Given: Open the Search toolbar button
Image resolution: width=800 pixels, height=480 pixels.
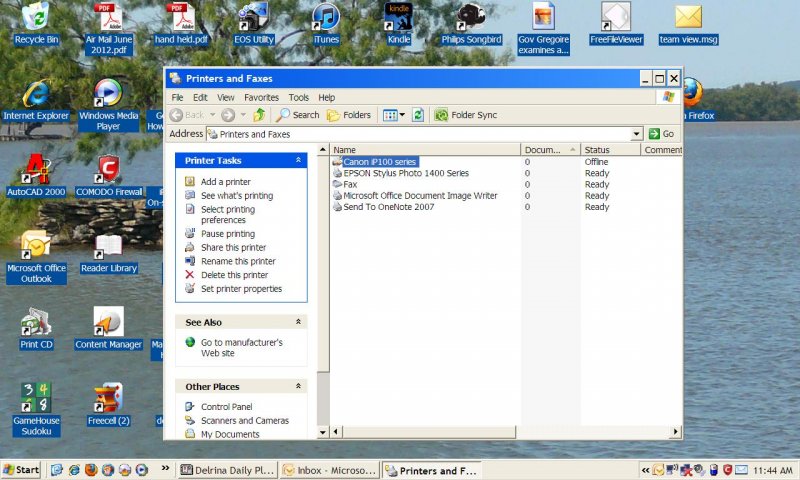Looking at the screenshot, I should pyautogui.click(x=298, y=115).
